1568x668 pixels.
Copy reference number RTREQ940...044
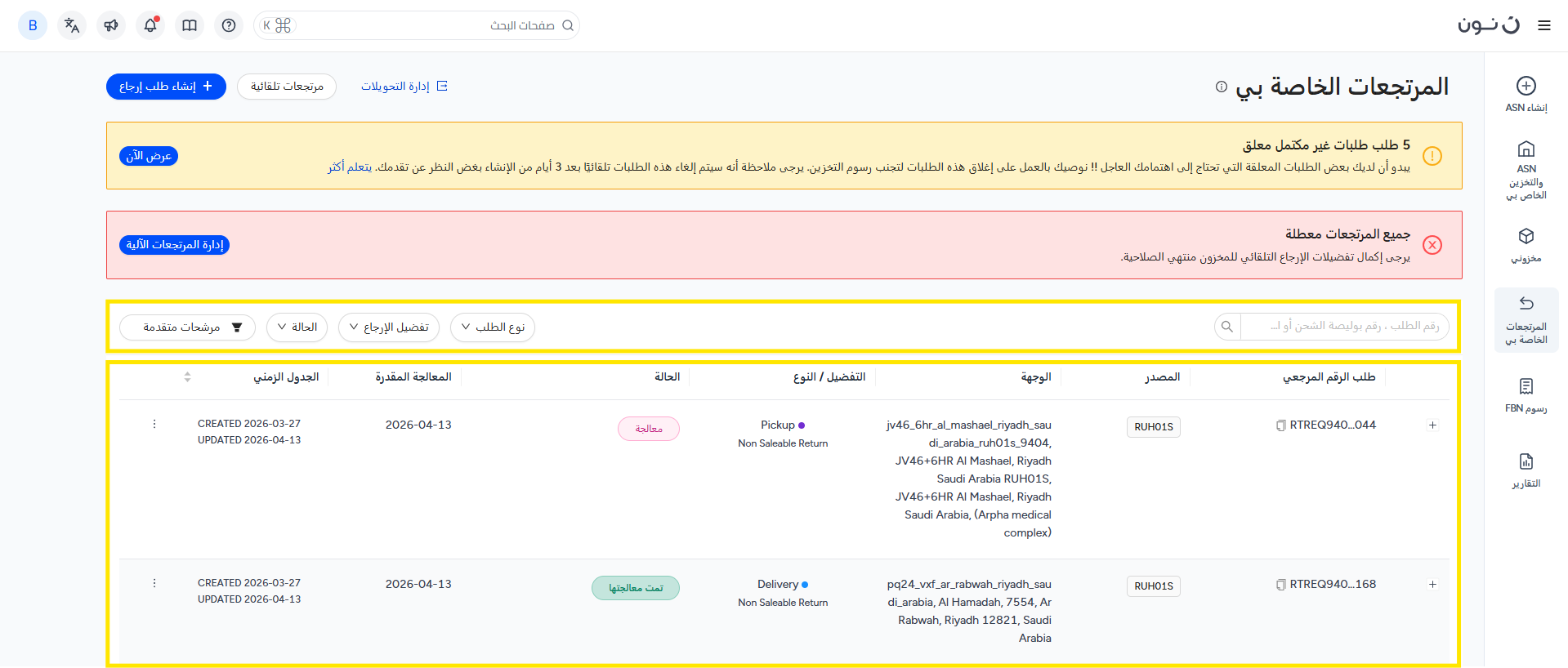pos(1280,425)
